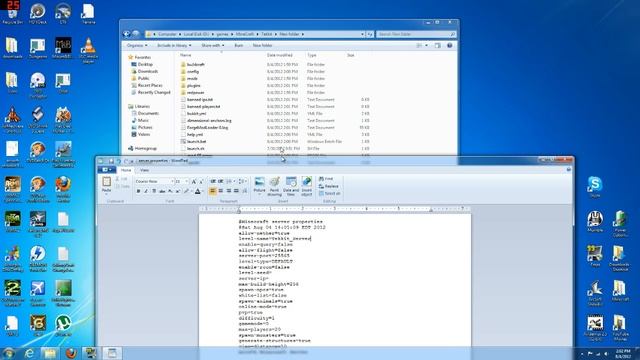Viewport: 640px width, 360px height.
Task: Click the preview pane icon in Explorer
Action: pos(438,45)
